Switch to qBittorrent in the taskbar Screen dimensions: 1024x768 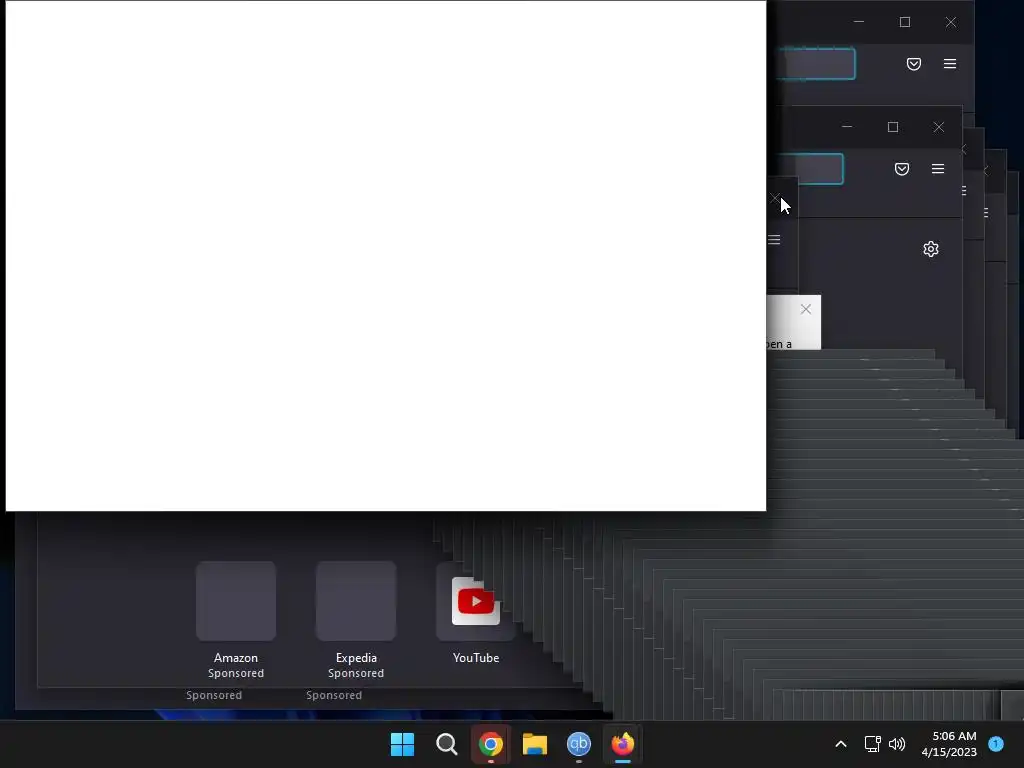(579, 744)
